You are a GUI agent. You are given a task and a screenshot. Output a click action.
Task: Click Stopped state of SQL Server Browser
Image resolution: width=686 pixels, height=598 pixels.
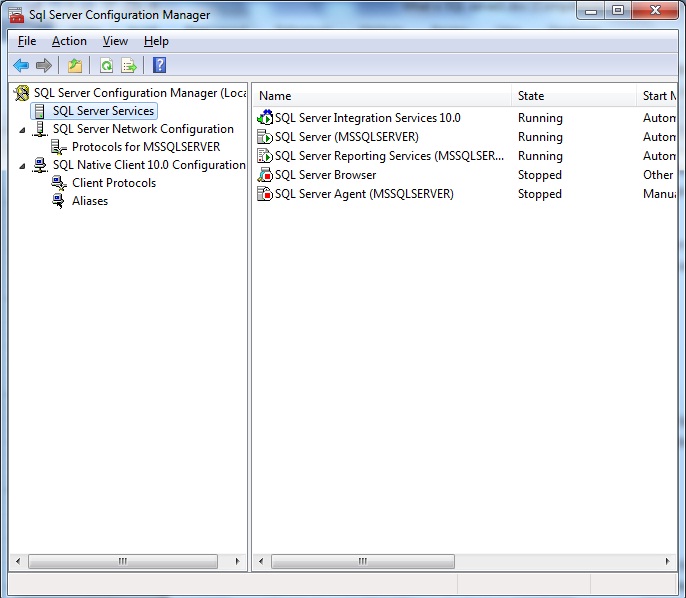tap(539, 175)
